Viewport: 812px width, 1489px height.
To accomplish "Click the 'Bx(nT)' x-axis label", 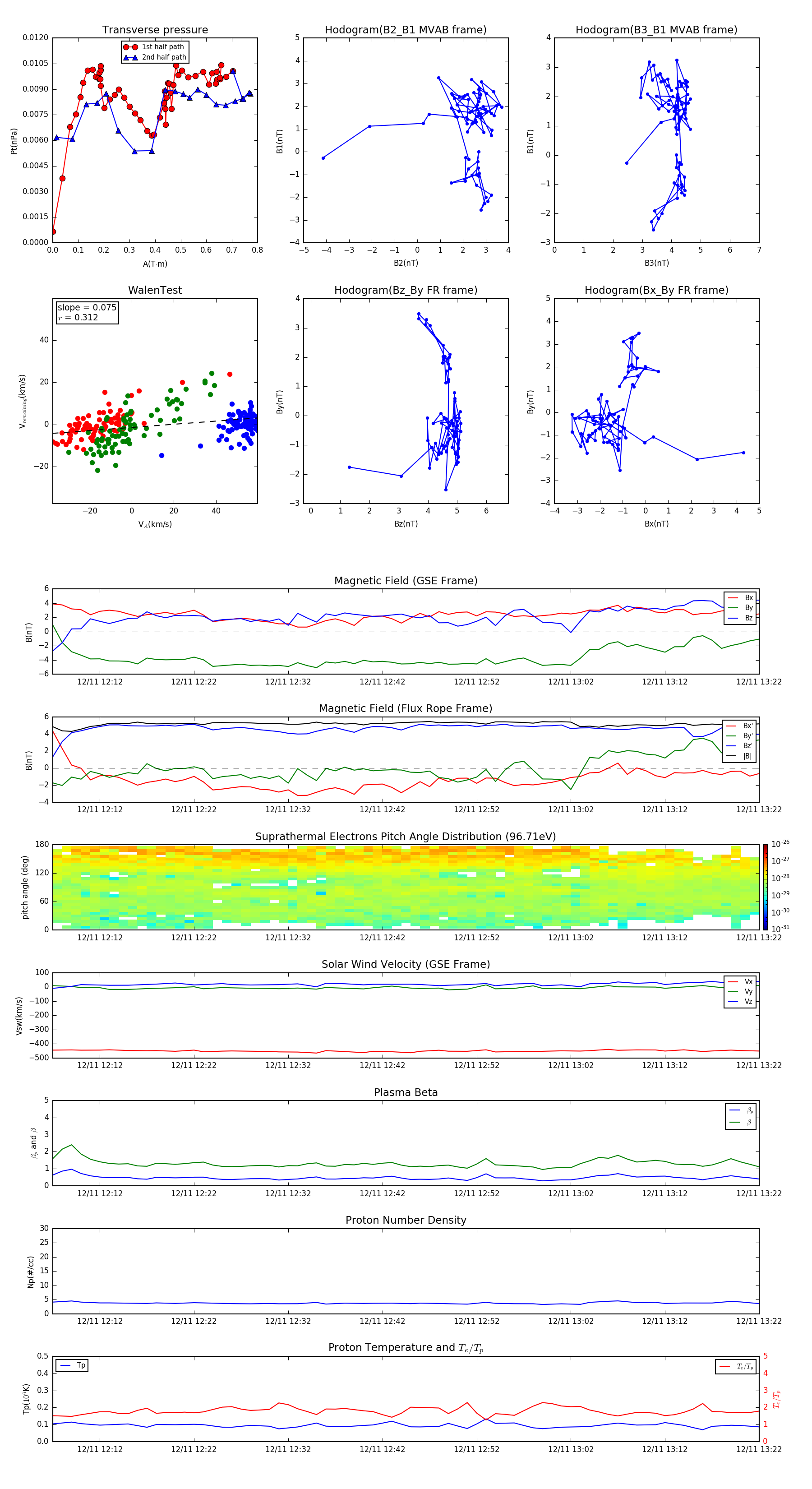I will (x=656, y=524).
